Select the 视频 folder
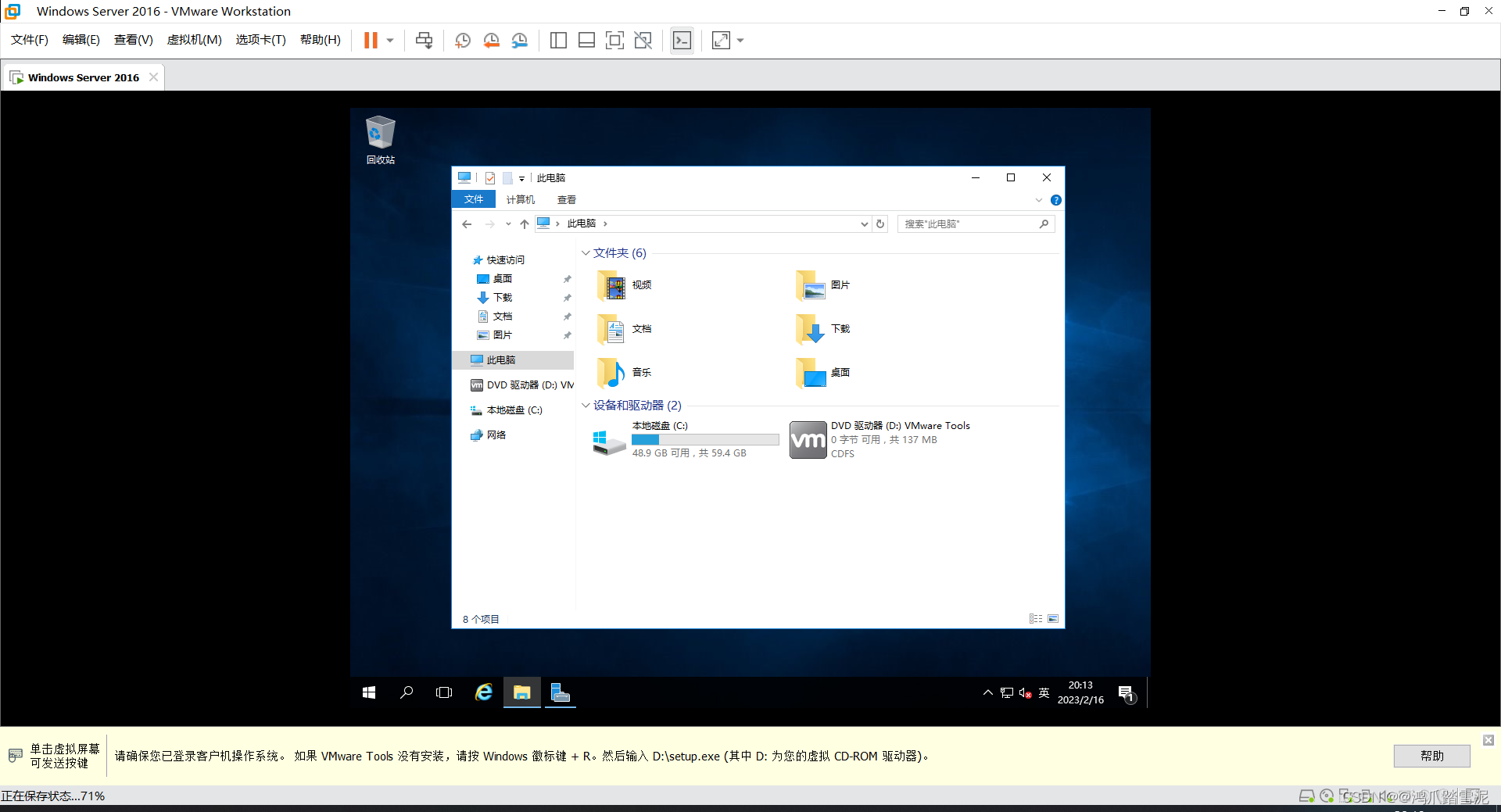The width and height of the screenshot is (1501, 812). (x=625, y=285)
